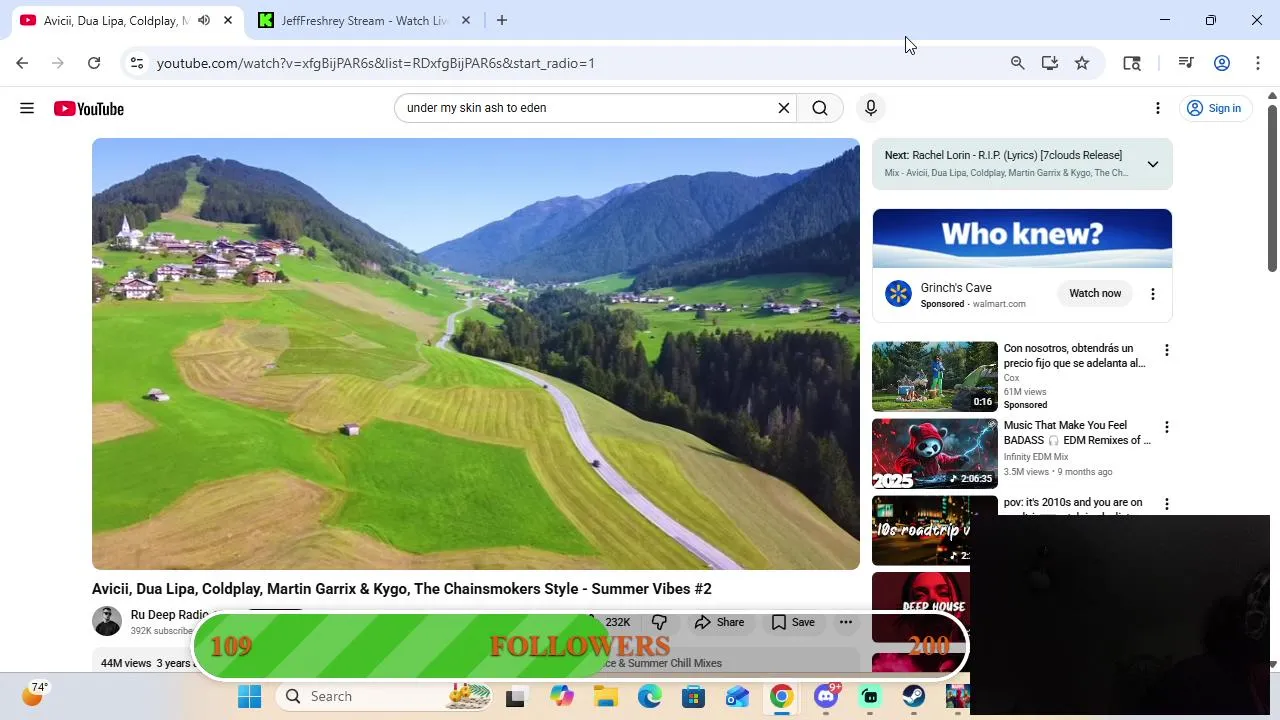Image resolution: width=1280 pixels, height=720 pixels.
Task: Open the Grinch's Cave ad title
Action: [x=956, y=288]
